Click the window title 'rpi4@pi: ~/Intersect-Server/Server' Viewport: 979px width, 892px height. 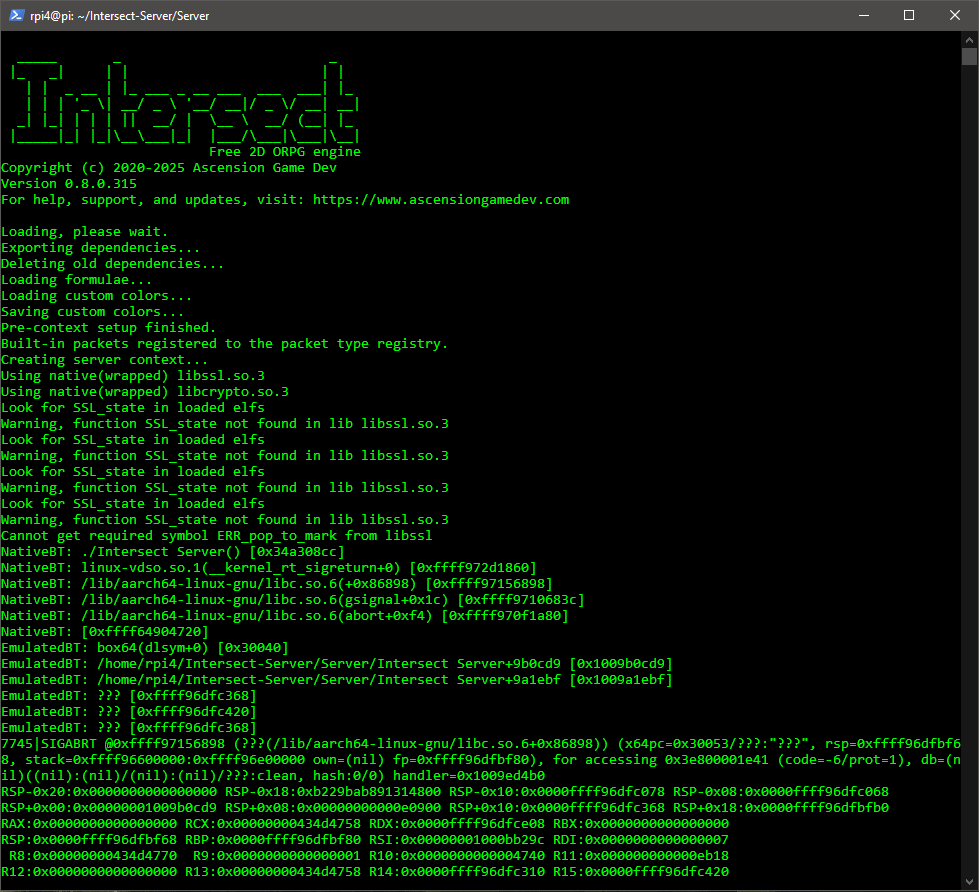pyautogui.click(x=132, y=15)
